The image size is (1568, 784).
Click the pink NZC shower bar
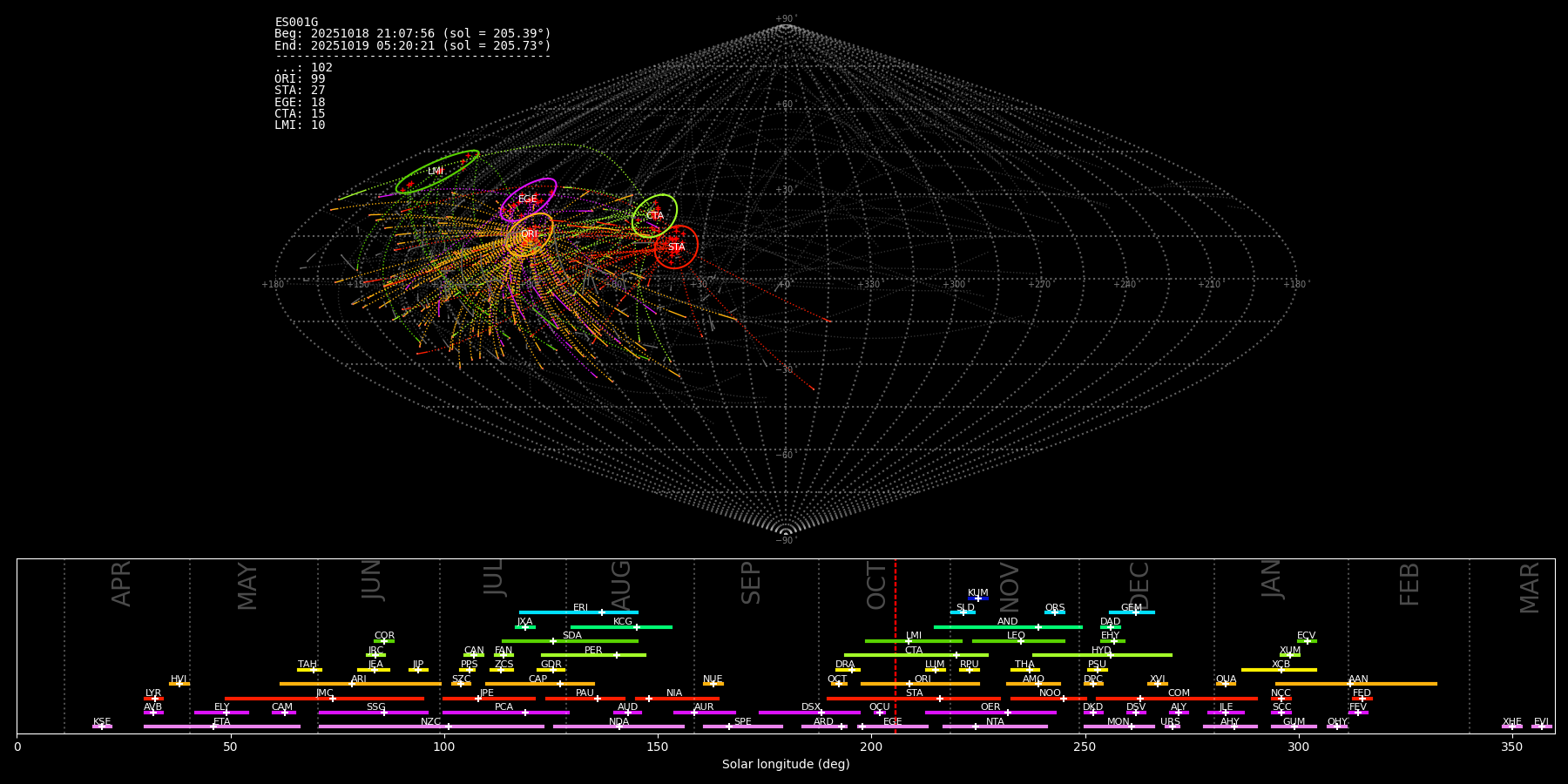(x=431, y=727)
